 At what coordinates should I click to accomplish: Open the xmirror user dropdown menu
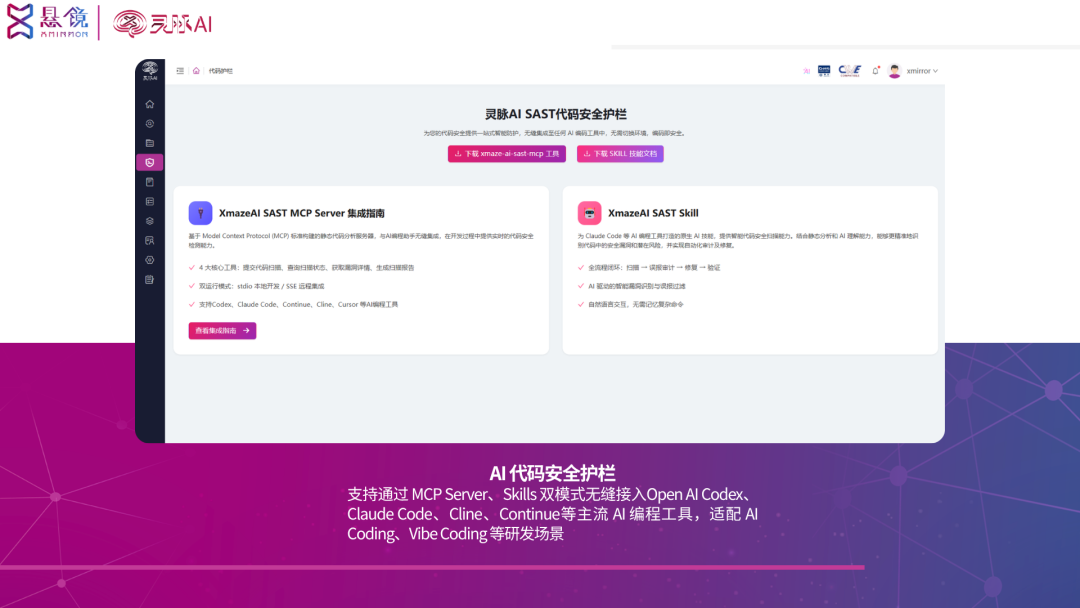click(922, 71)
